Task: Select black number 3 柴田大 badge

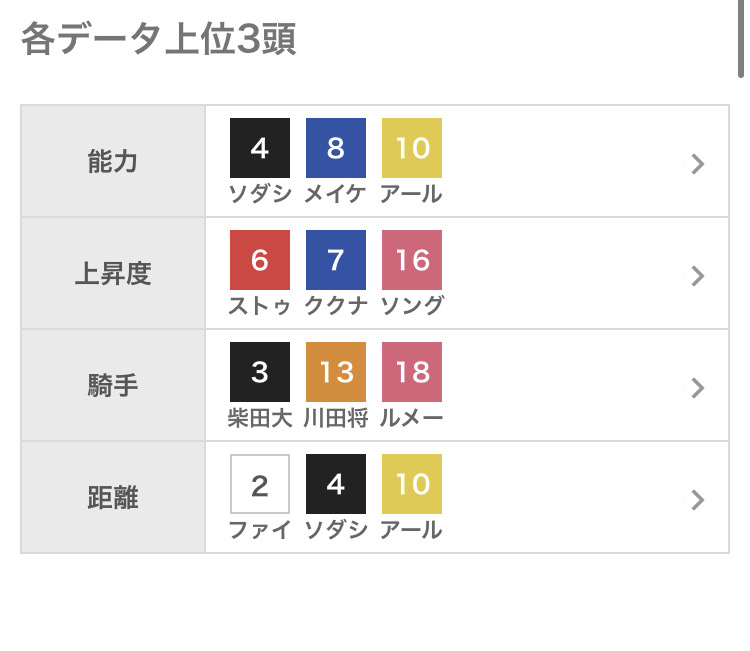Action: pyautogui.click(x=260, y=372)
